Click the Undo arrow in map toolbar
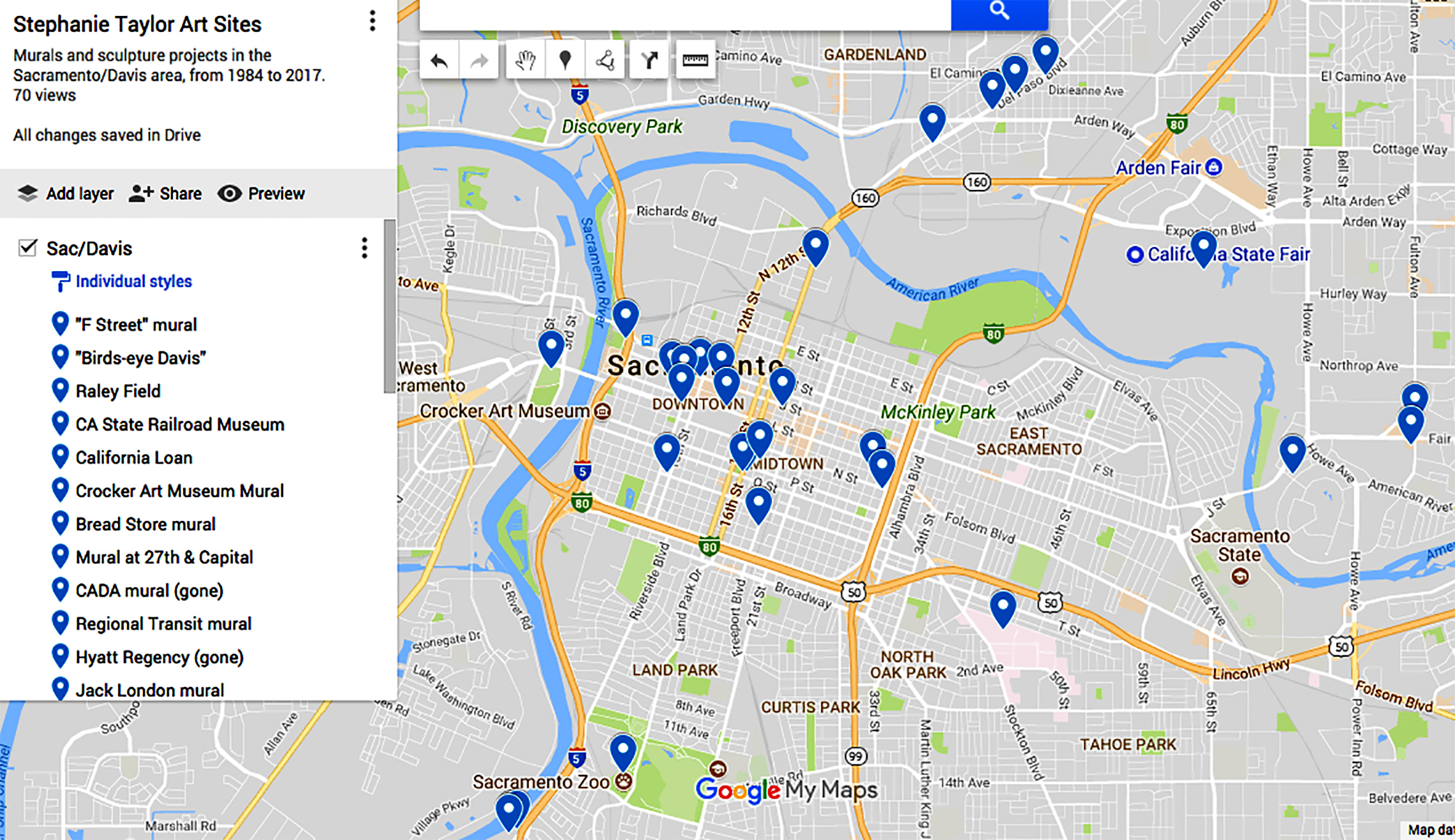1455x840 pixels. pyautogui.click(x=439, y=61)
